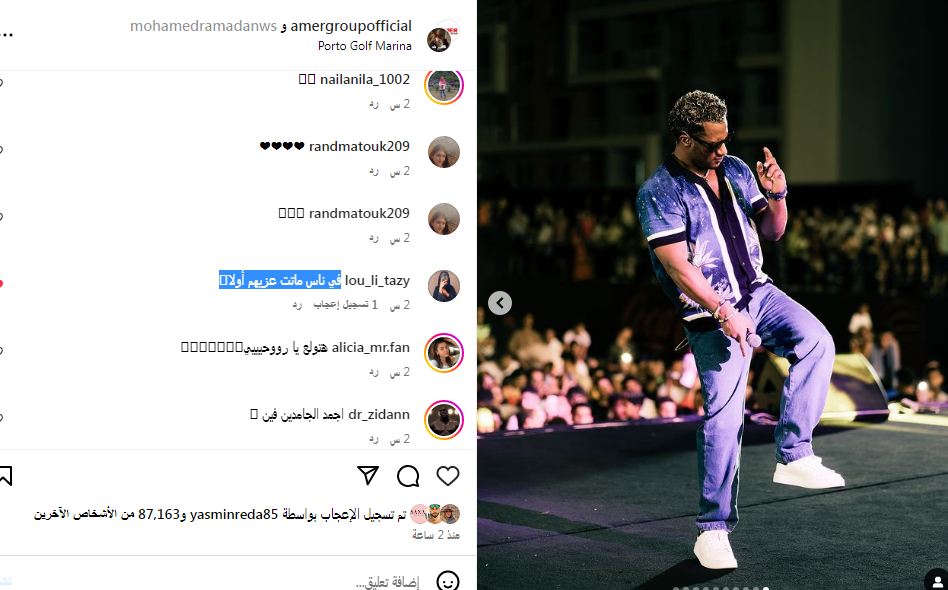
Task: Save the post with the bookmark icon
Action: [5, 476]
